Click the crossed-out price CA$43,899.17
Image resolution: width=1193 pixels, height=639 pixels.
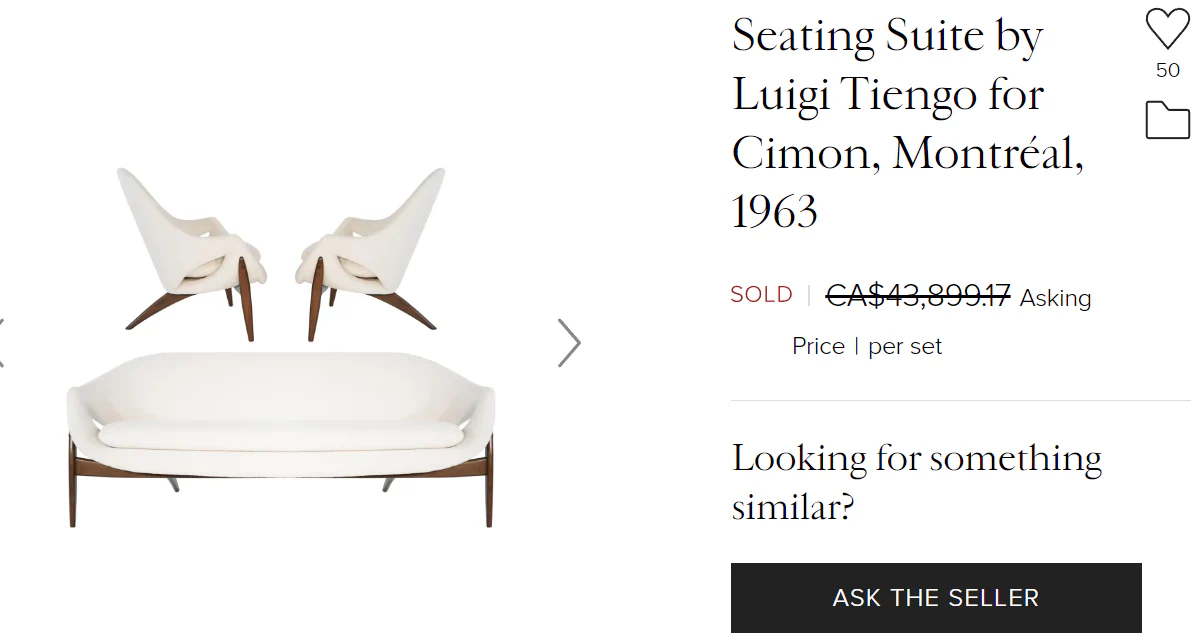pyautogui.click(x=917, y=294)
